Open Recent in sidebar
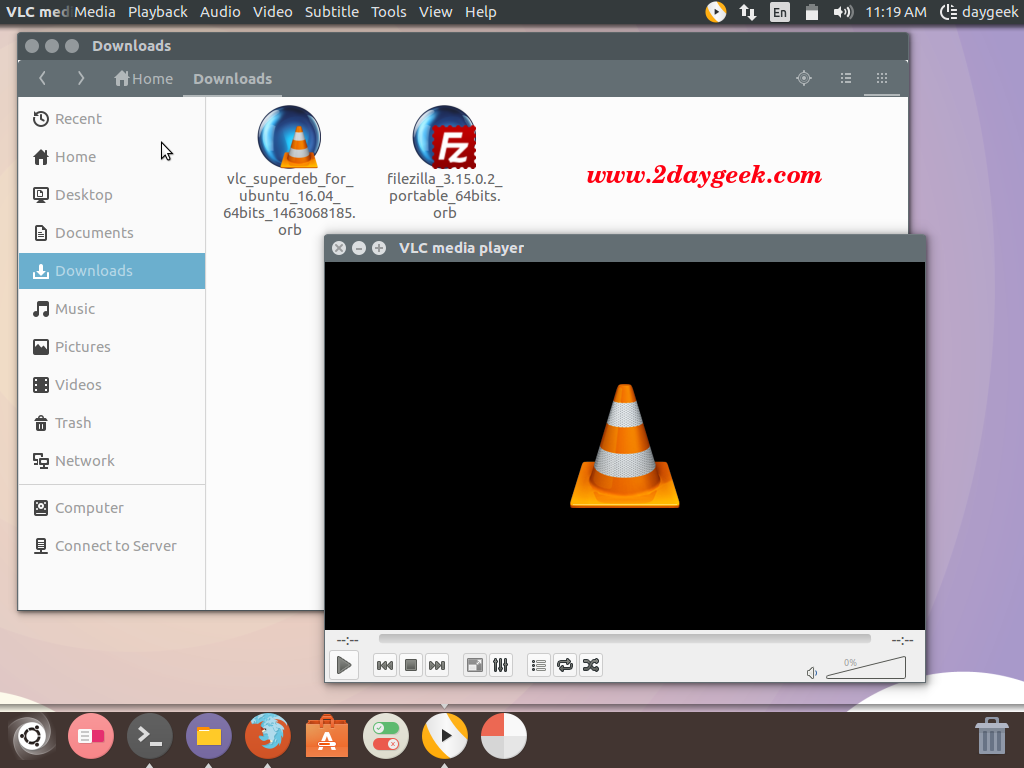Image resolution: width=1024 pixels, height=768 pixels. coord(112,119)
